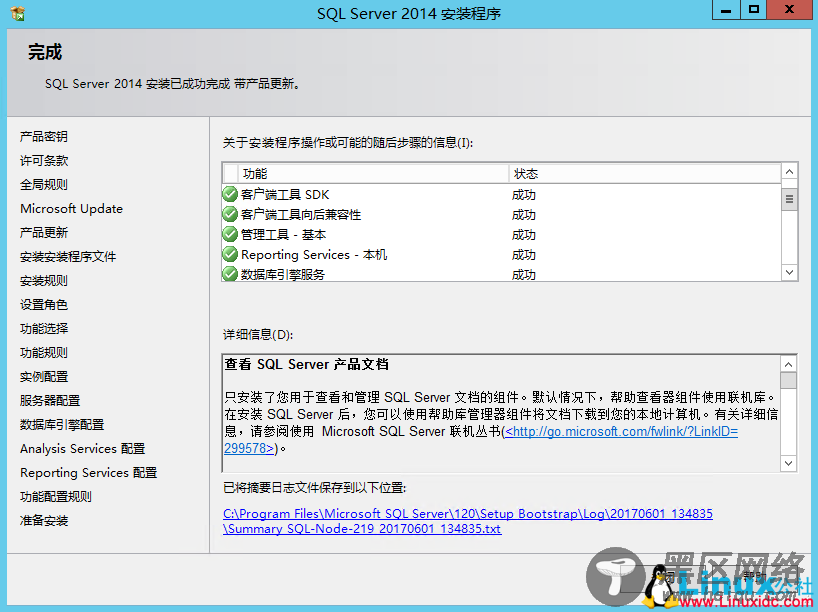Click the 功能规则 sidebar entry

pyautogui.click(x=44, y=353)
